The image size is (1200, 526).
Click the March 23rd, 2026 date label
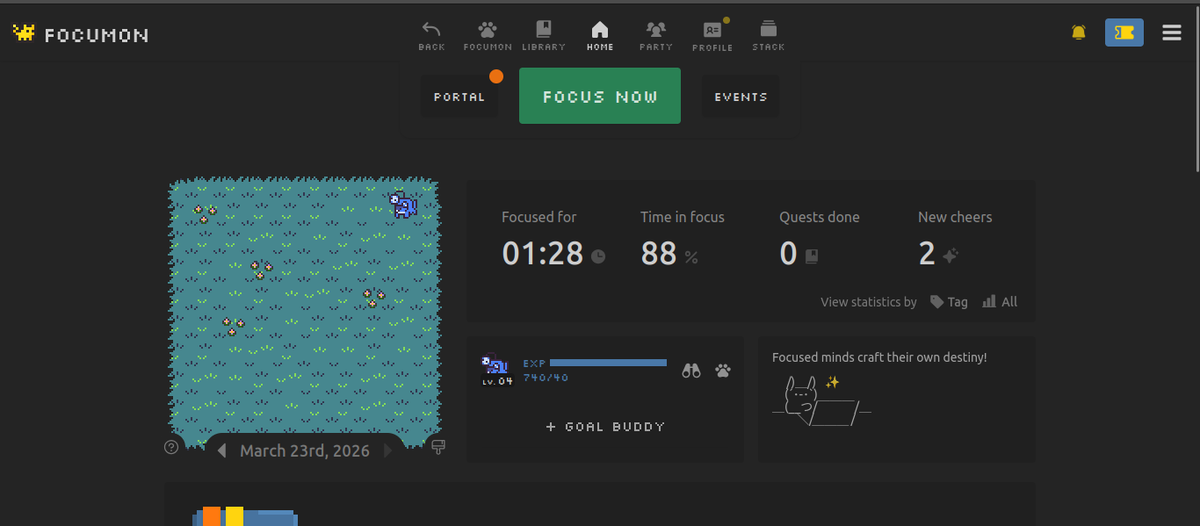(x=305, y=451)
